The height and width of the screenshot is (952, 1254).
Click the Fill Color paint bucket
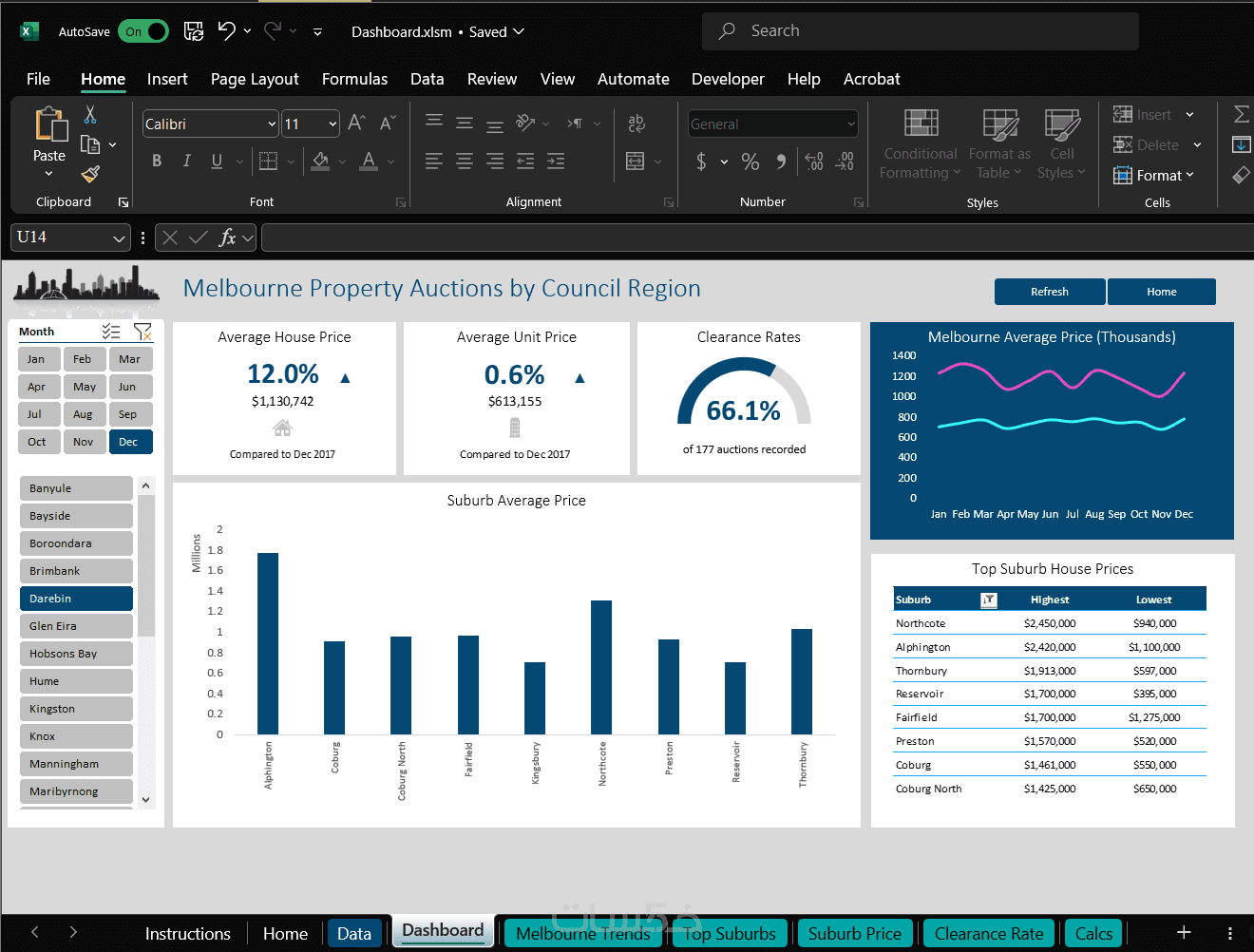321,161
